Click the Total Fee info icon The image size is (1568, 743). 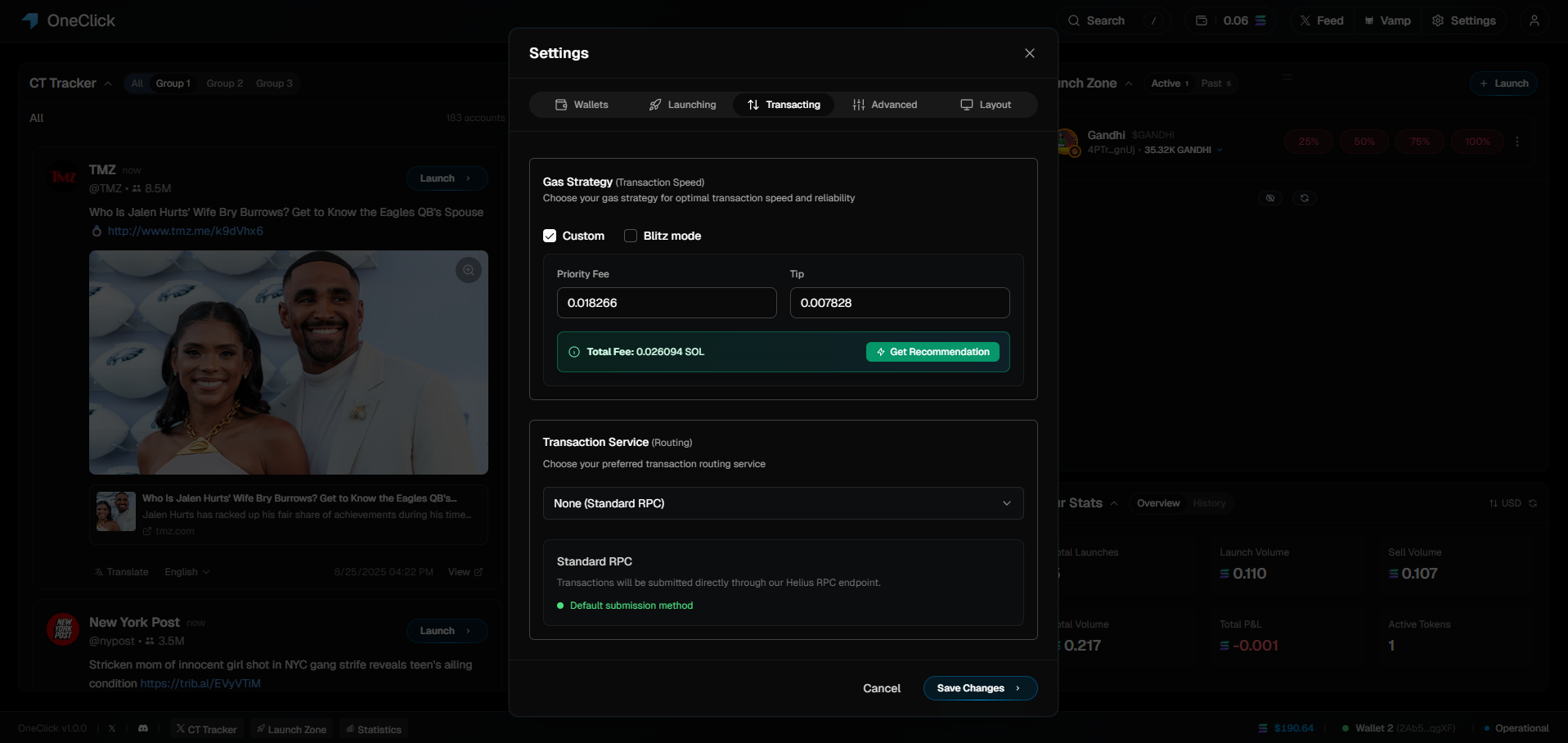(x=574, y=352)
